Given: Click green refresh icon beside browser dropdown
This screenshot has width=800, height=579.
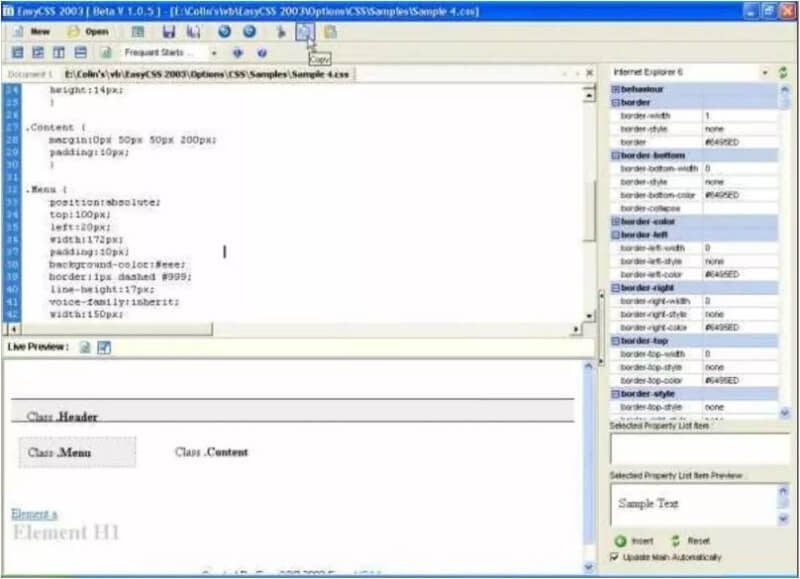Looking at the screenshot, I should (783, 72).
